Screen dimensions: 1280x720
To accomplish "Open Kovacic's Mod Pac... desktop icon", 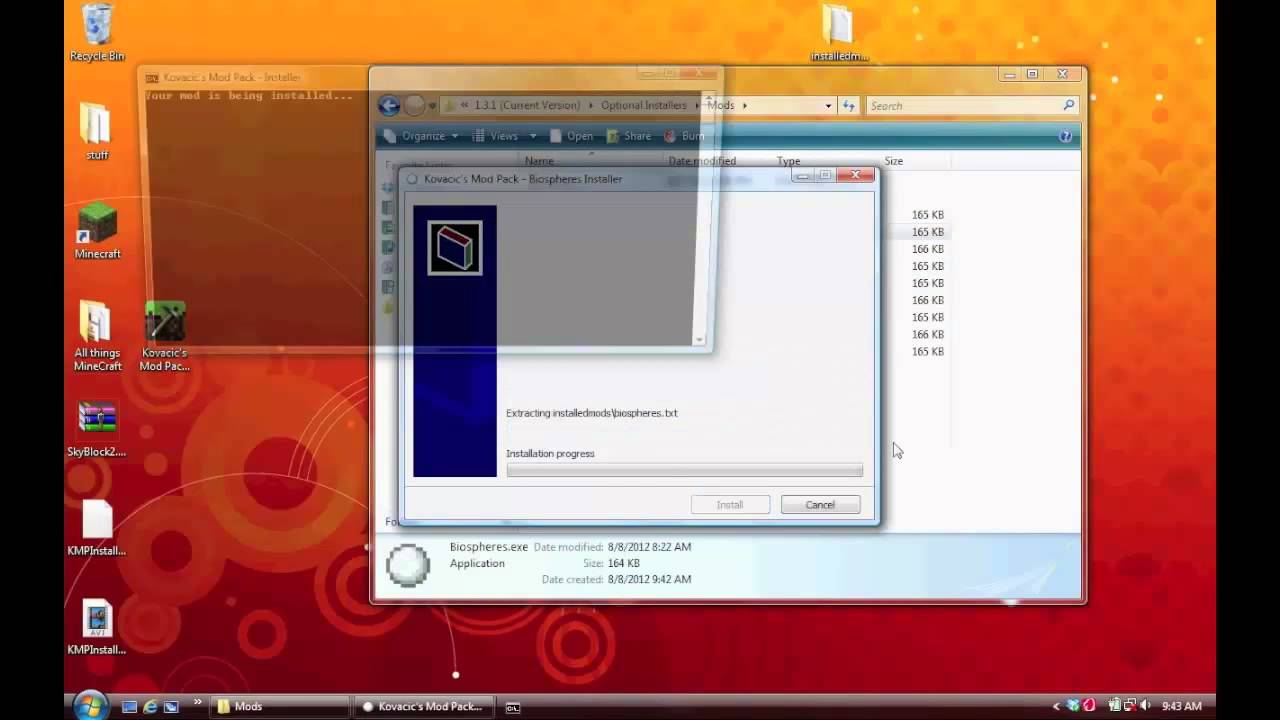I will tap(164, 337).
